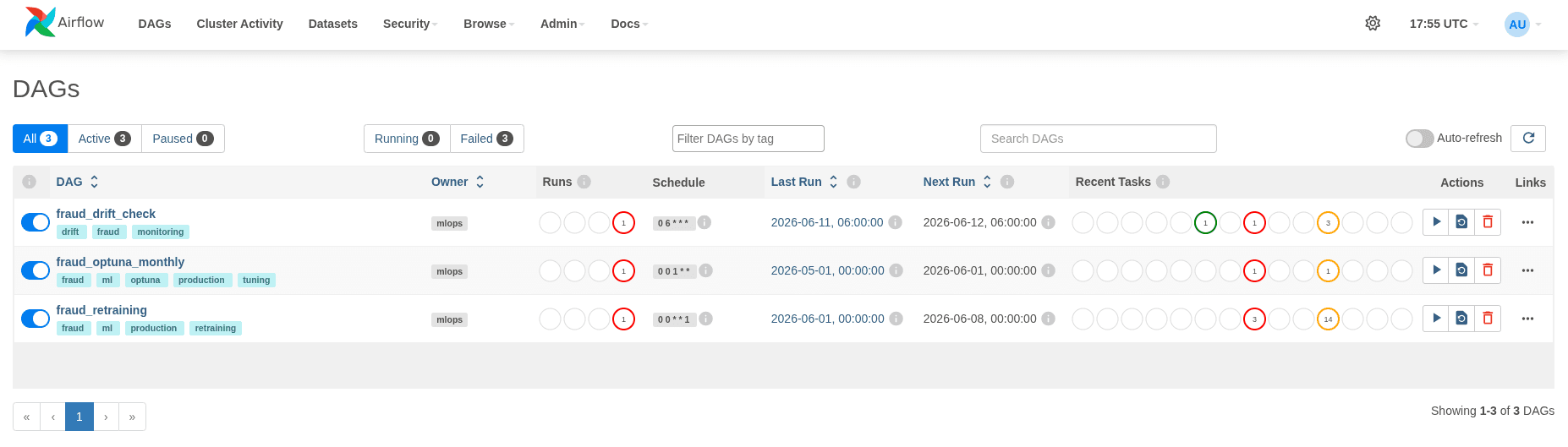Click orange task circle showing 14 for fraud_retraining
The height and width of the screenshot is (447, 1568).
tap(1328, 319)
